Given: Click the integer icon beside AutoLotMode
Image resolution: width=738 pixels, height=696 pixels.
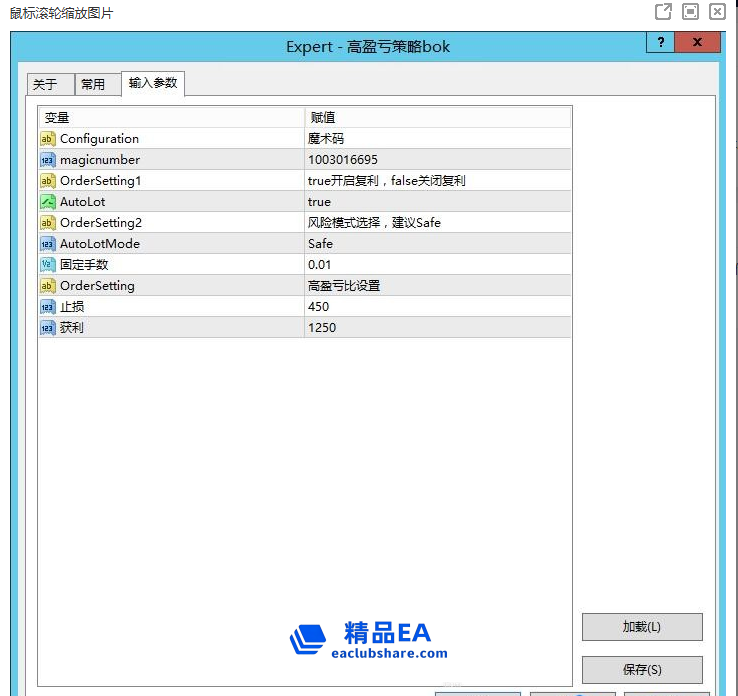Looking at the screenshot, I should pos(48,244).
